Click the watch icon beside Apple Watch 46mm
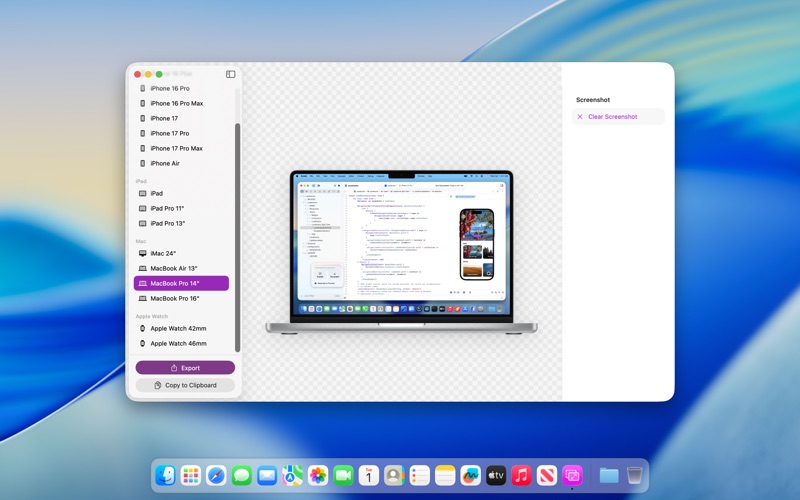The image size is (800, 500). 142,343
